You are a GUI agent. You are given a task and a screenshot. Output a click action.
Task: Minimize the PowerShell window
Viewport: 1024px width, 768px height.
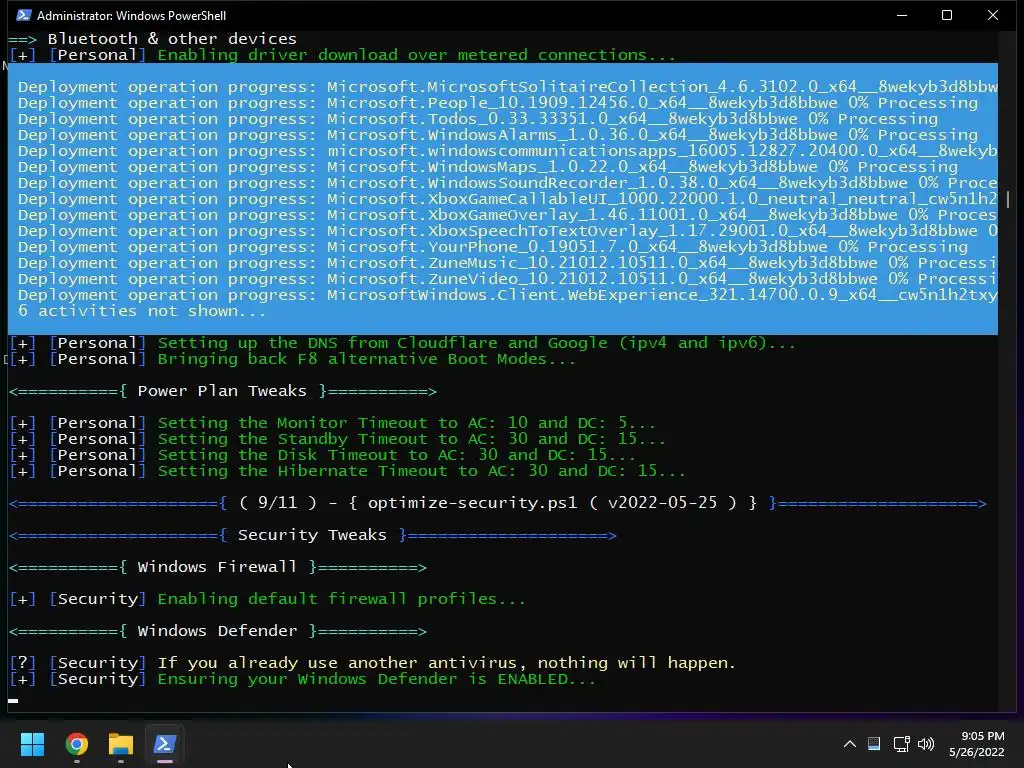902,15
